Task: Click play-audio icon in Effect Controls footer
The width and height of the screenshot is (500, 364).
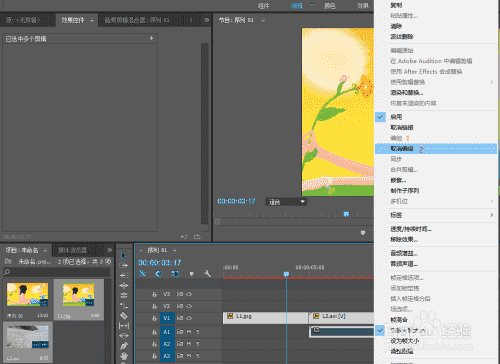Action: 184,237
